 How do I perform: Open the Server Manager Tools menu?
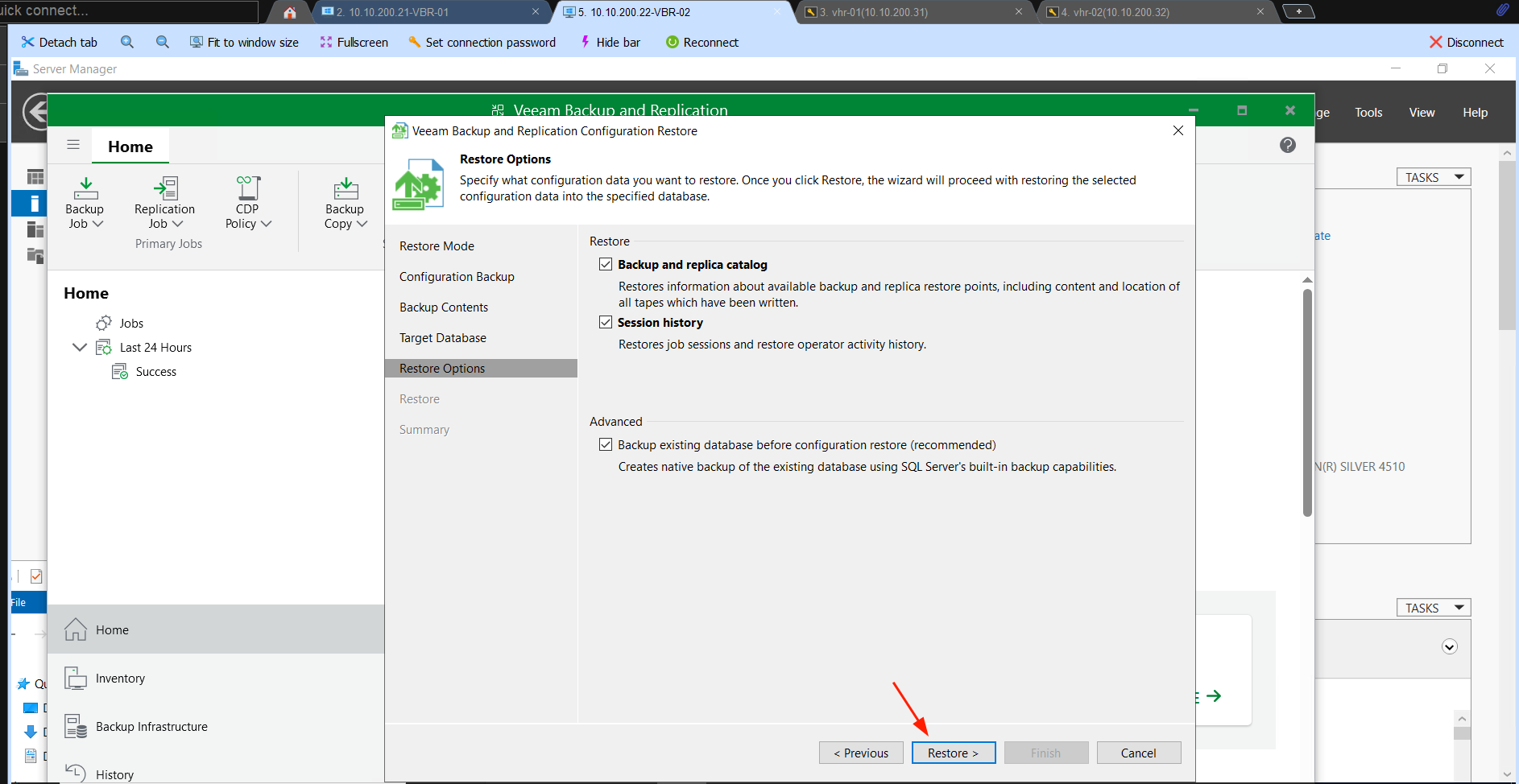point(1368,113)
